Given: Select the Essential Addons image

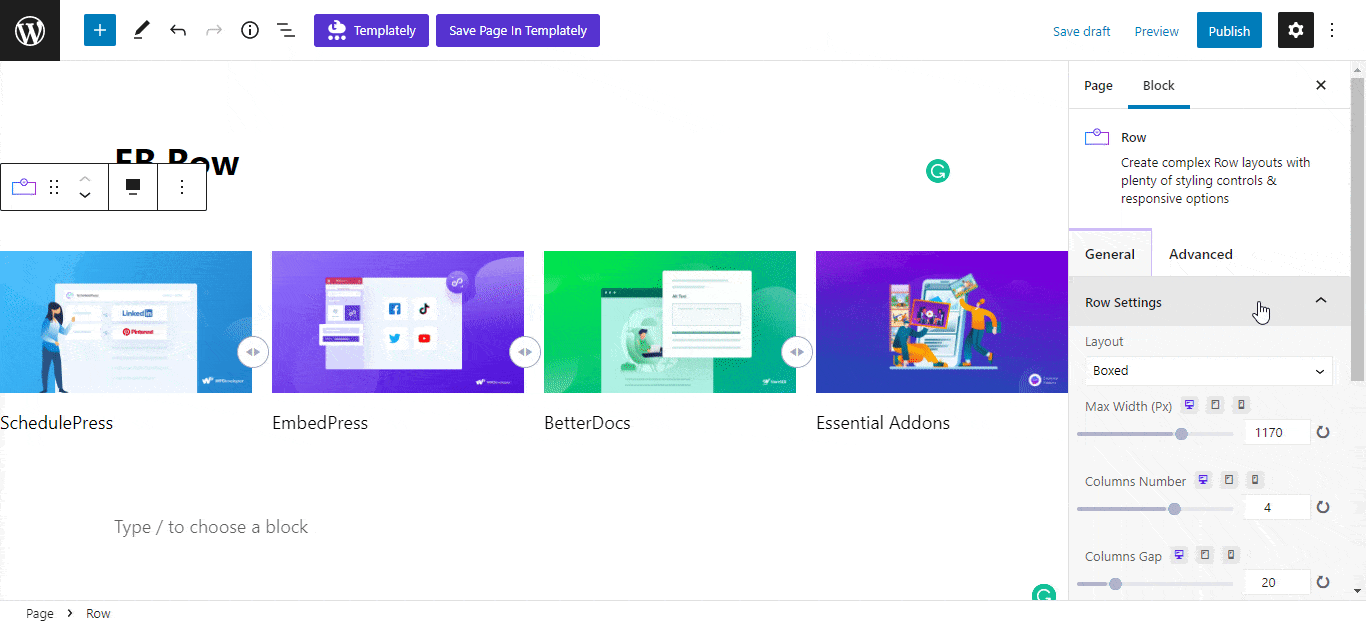Looking at the screenshot, I should (x=942, y=322).
